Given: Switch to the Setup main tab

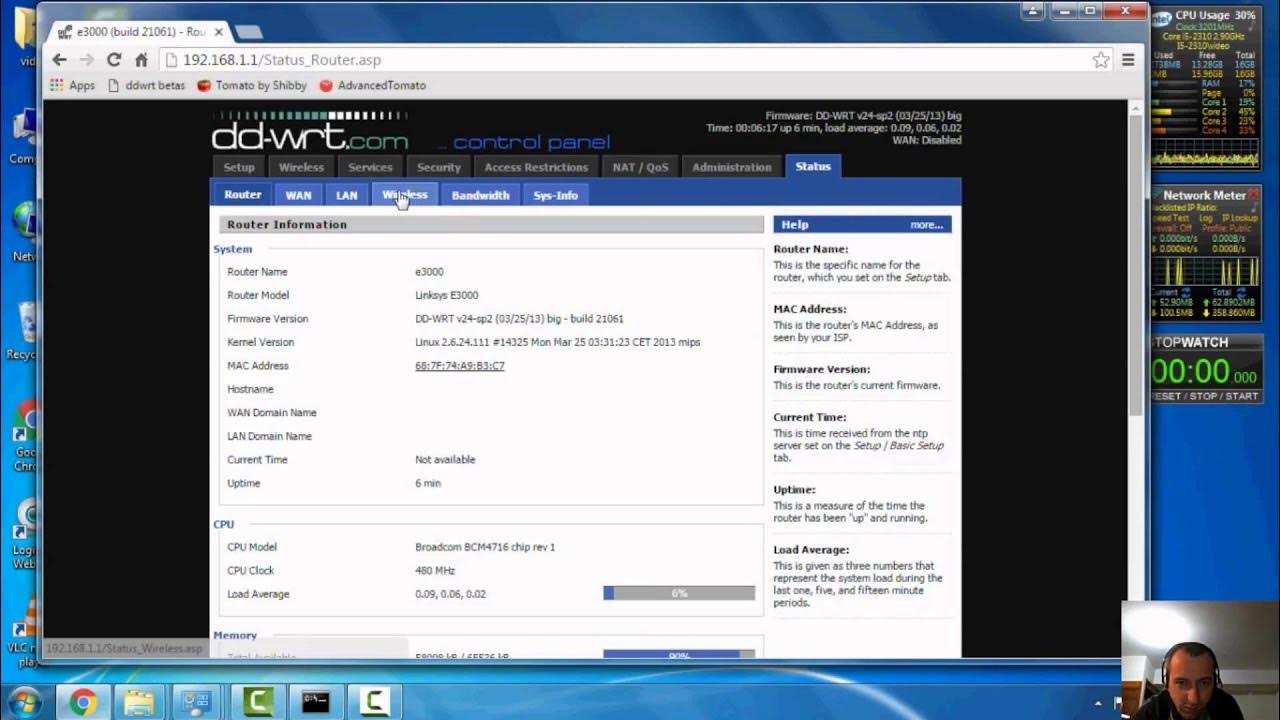Looking at the screenshot, I should pos(239,167).
